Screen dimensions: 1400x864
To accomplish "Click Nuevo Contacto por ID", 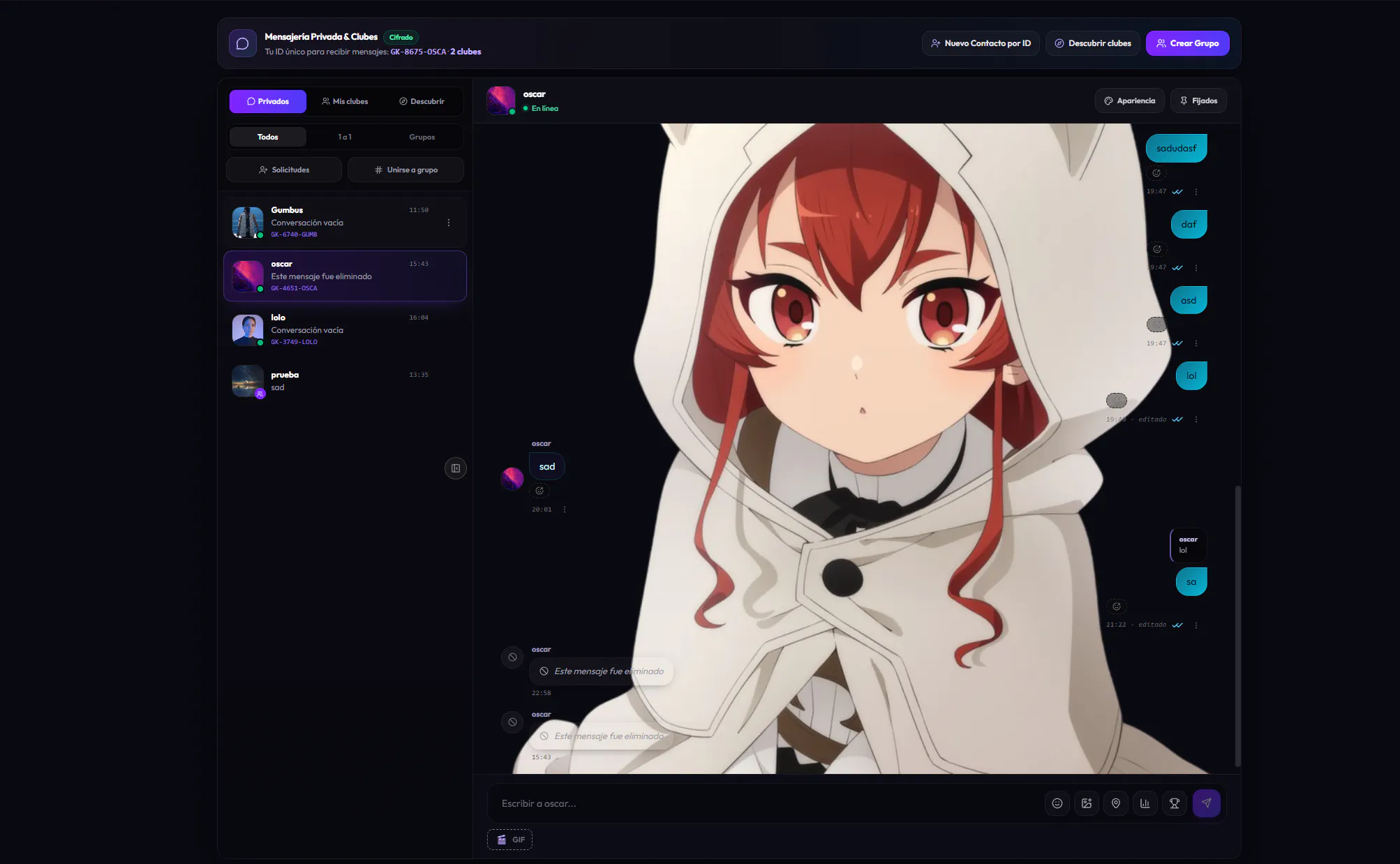I will [x=981, y=43].
